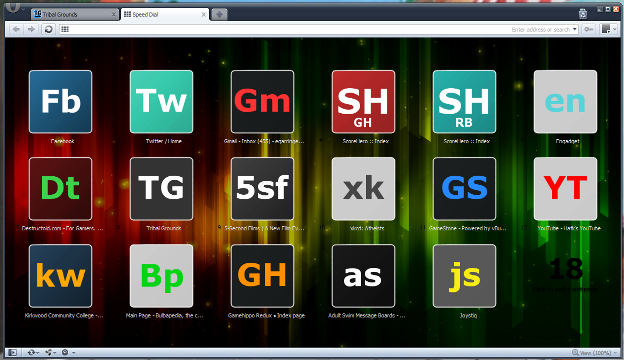Open the Destructoid 'Dt' speed dial tile
This screenshot has width=624, height=360.
click(x=60, y=189)
